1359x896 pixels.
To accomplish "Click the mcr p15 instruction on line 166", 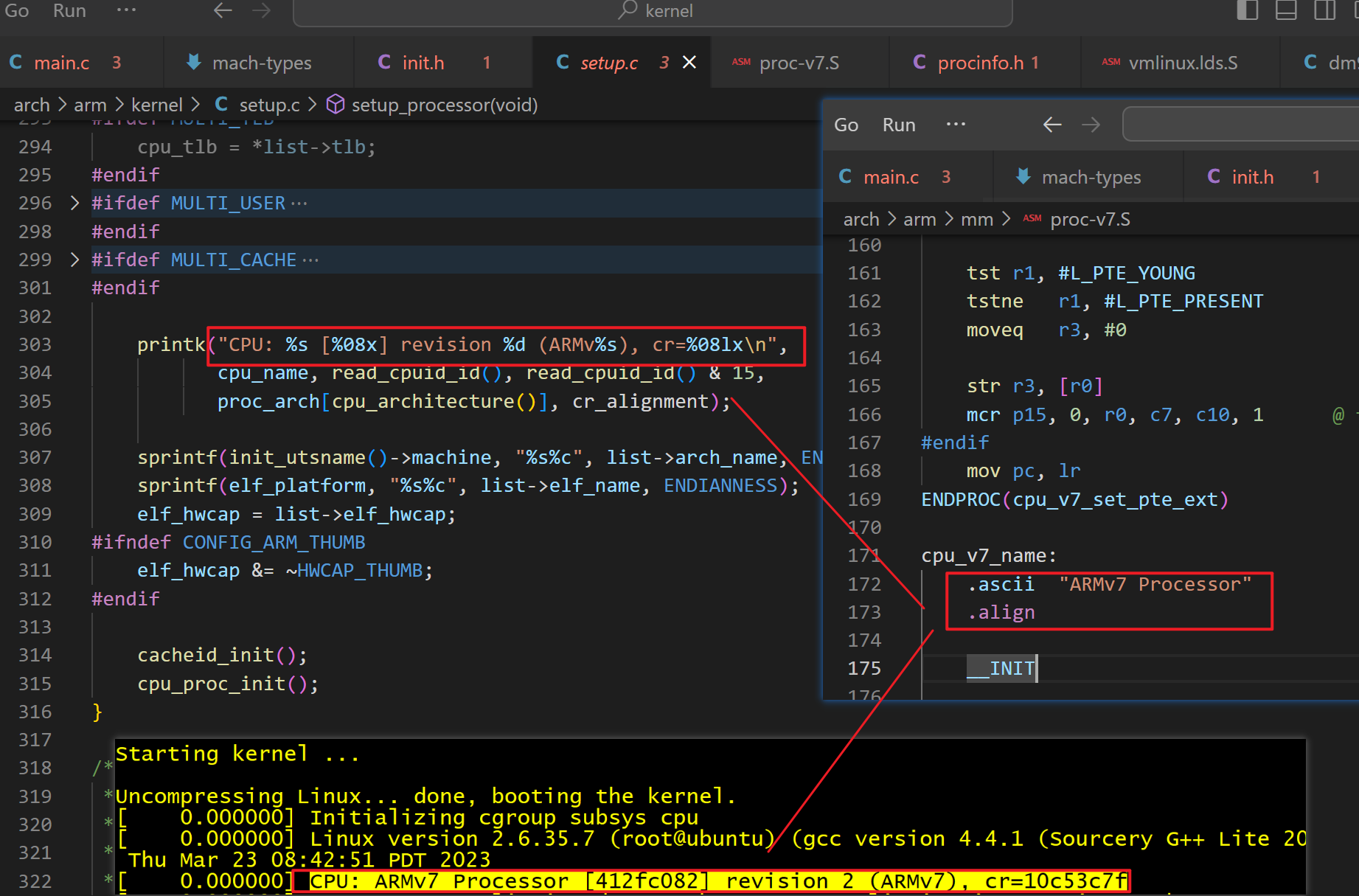I will click(x=1115, y=414).
